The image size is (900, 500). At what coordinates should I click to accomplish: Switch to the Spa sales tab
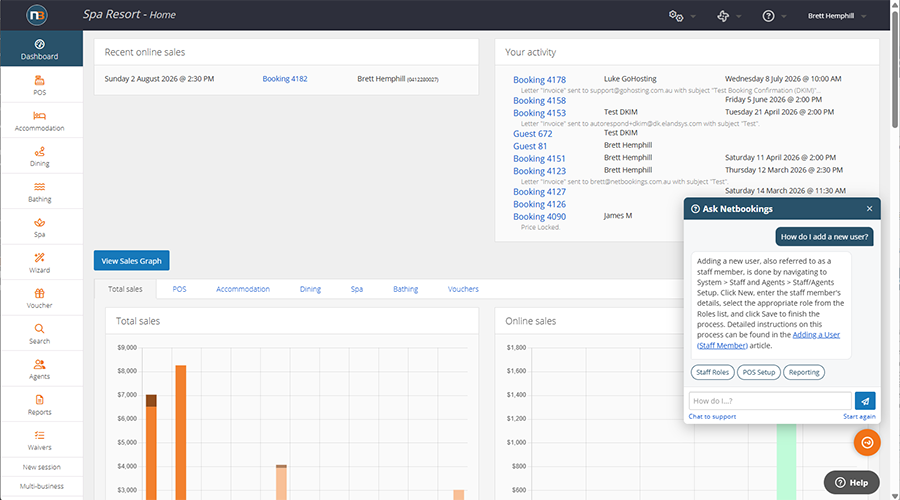pos(356,289)
